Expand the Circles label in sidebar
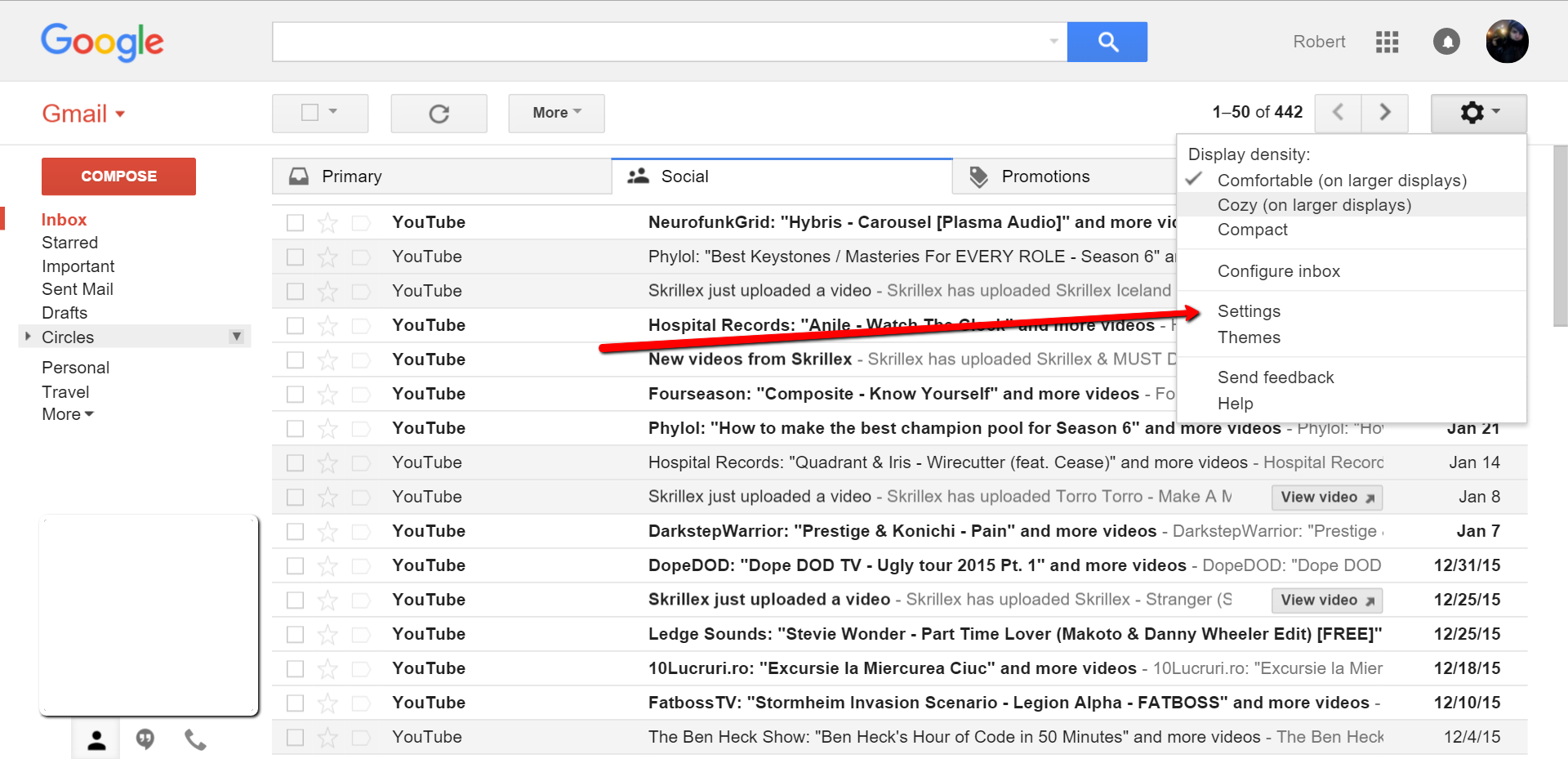This screenshot has height=759, width=1568. (x=29, y=337)
